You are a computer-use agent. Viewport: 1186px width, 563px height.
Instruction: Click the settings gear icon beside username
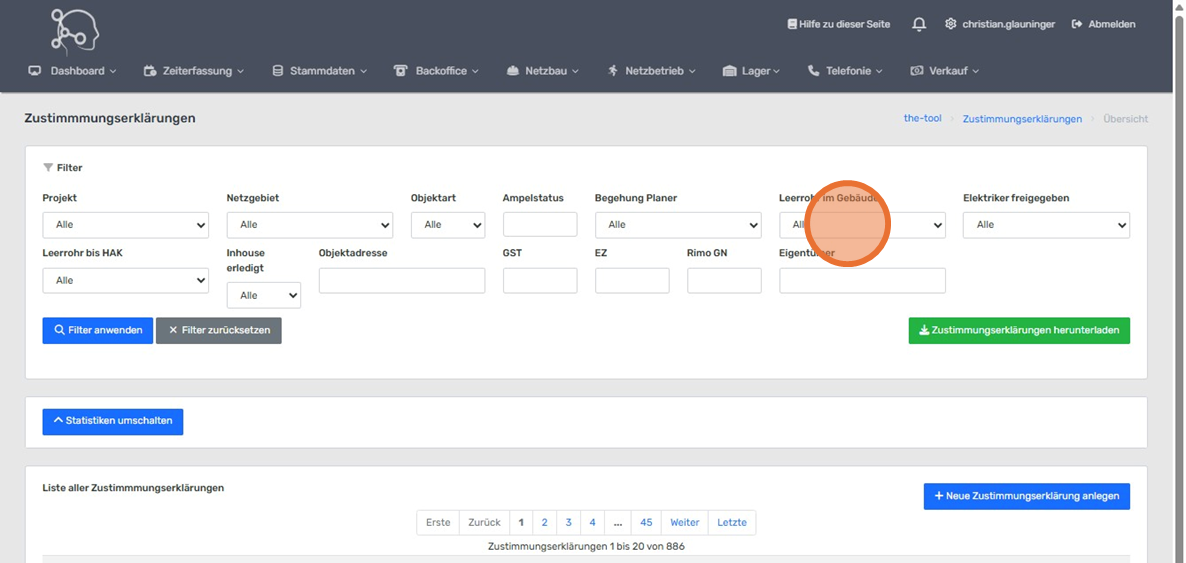(950, 24)
